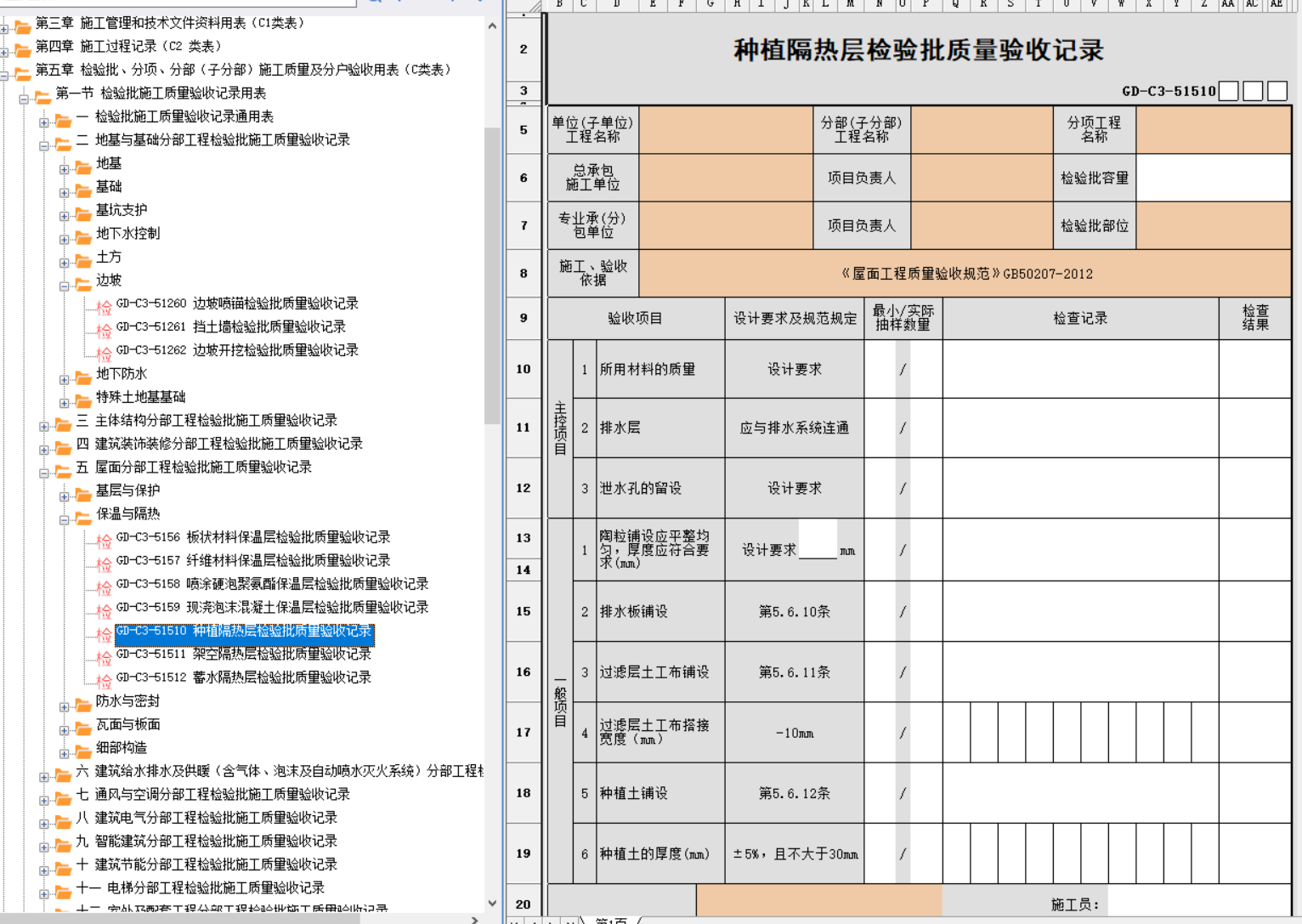Select 一 检验批施工质量验收记录通用表
This screenshot has height=924, width=1302.
click(x=175, y=116)
